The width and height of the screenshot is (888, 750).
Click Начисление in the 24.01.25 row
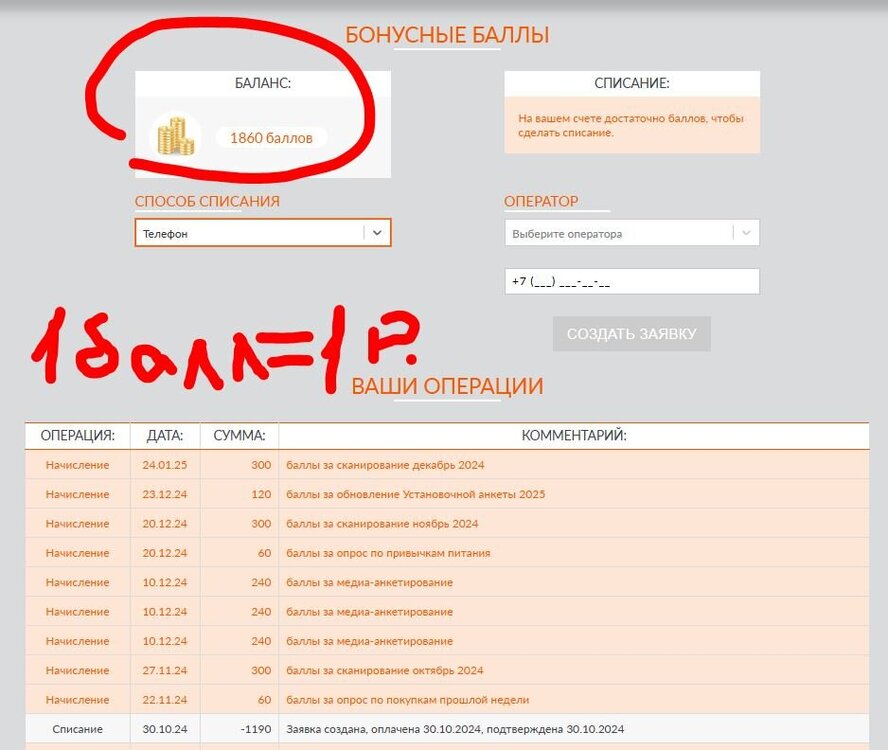point(78,465)
